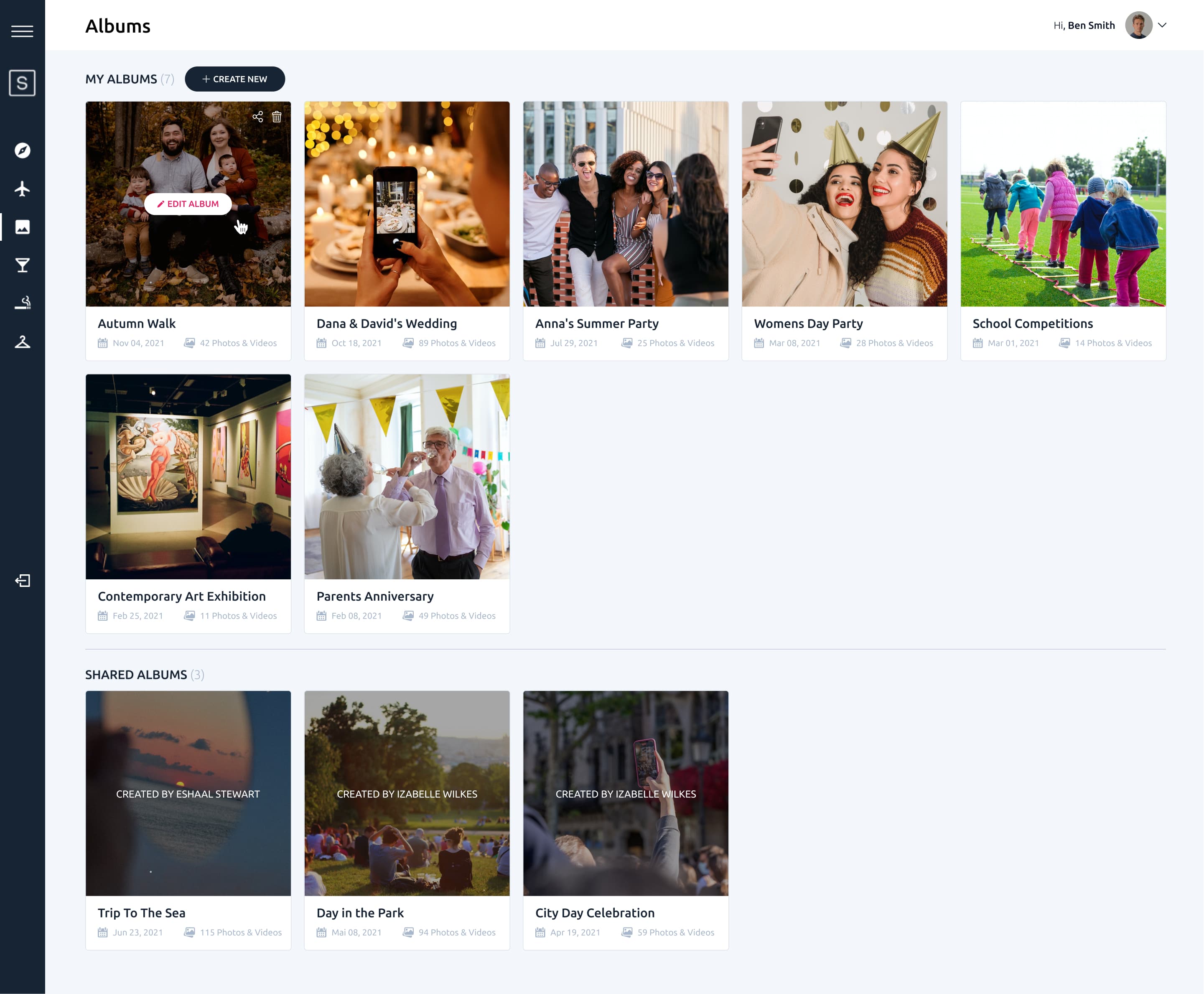
Task: Click the Womens Day Party title
Action: tap(808, 324)
